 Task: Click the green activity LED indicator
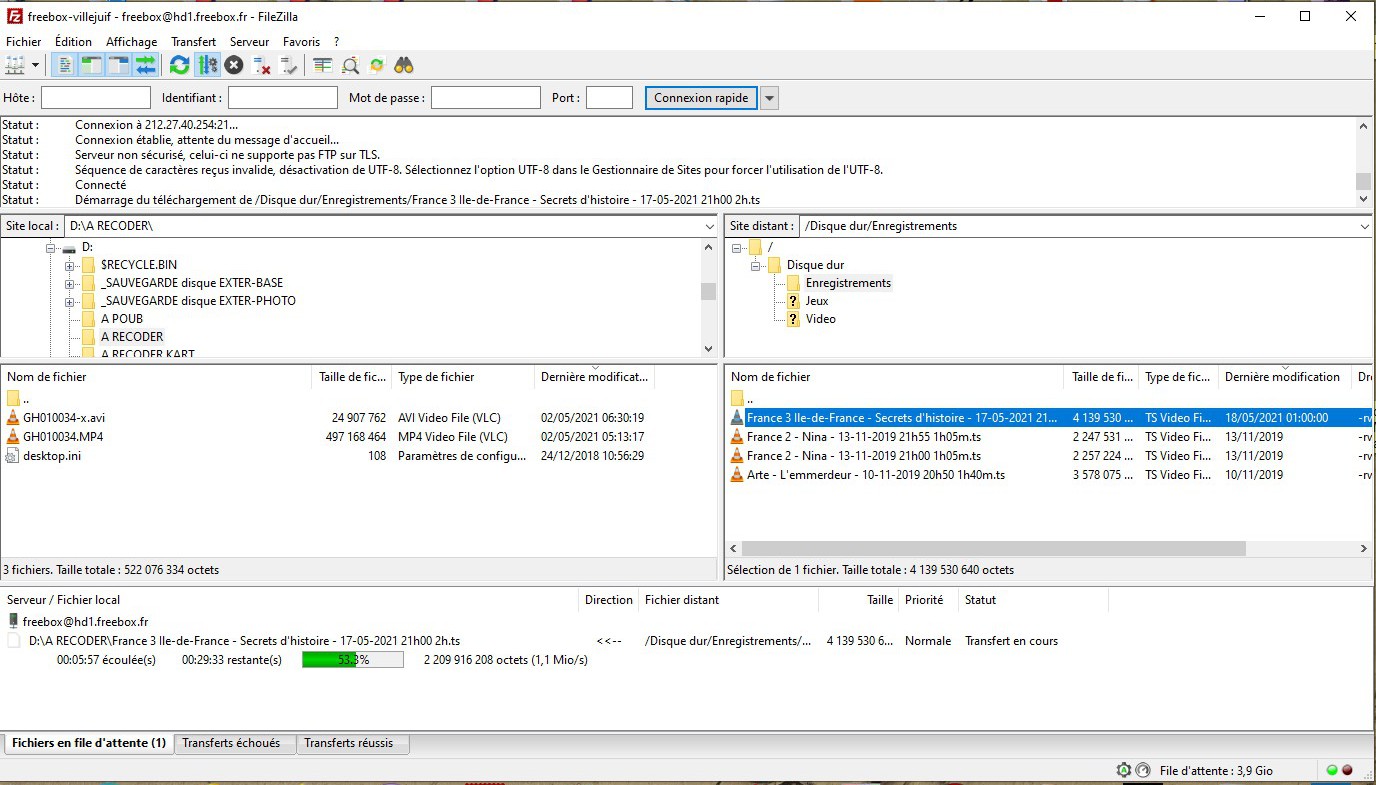point(1332,770)
